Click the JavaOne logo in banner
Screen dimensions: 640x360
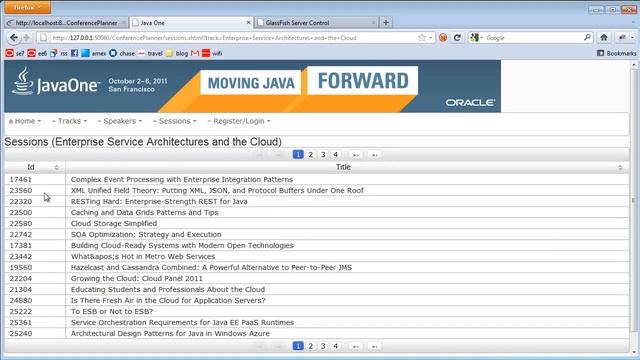pos(56,82)
